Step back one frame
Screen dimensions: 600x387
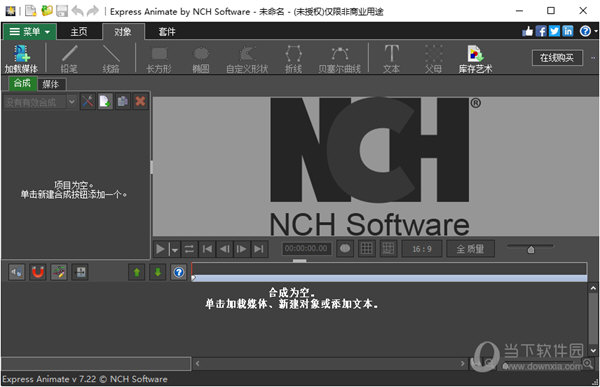(x=225, y=249)
